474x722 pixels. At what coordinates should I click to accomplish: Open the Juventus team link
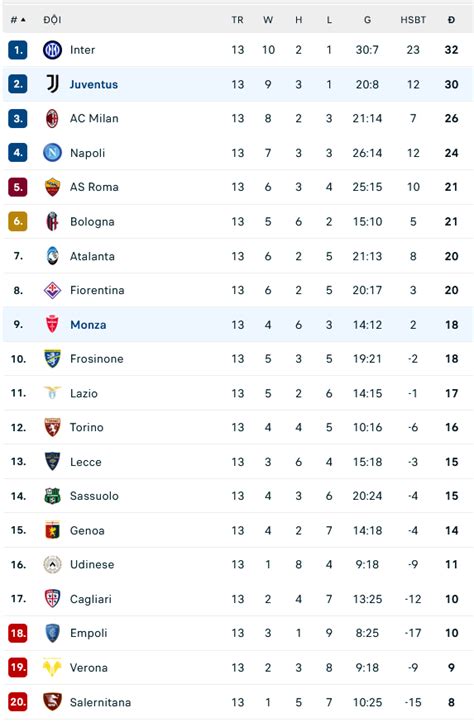click(x=94, y=84)
